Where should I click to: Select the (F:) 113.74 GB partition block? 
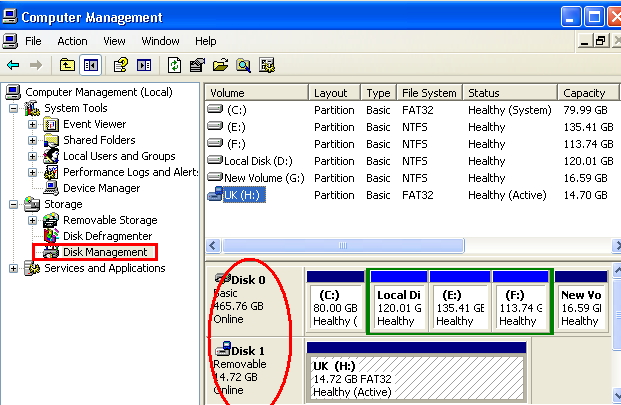pyautogui.click(x=521, y=301)
